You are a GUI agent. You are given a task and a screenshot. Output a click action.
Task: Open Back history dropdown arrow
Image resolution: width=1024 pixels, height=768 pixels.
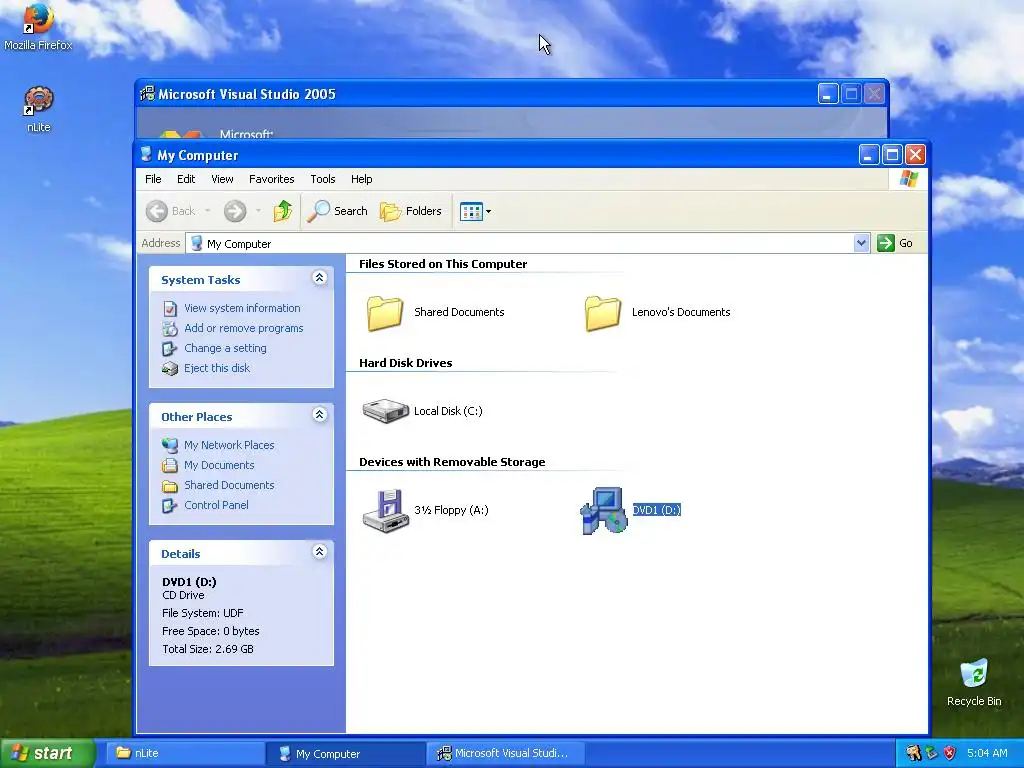(208, 211)
